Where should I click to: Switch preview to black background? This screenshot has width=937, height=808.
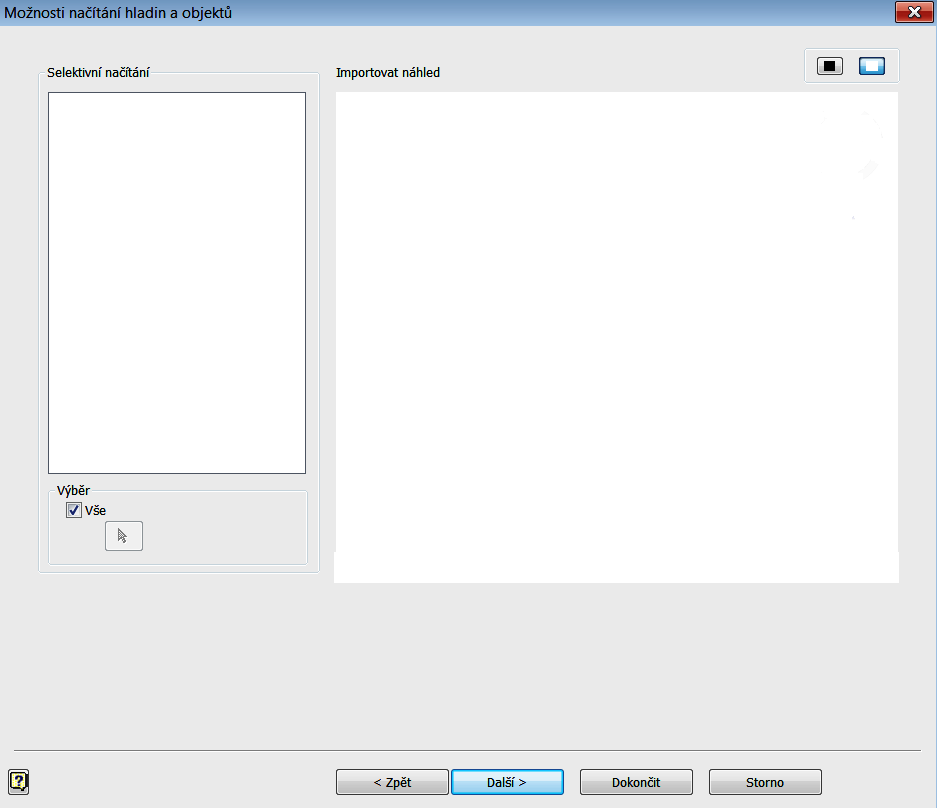coord(829,66)
